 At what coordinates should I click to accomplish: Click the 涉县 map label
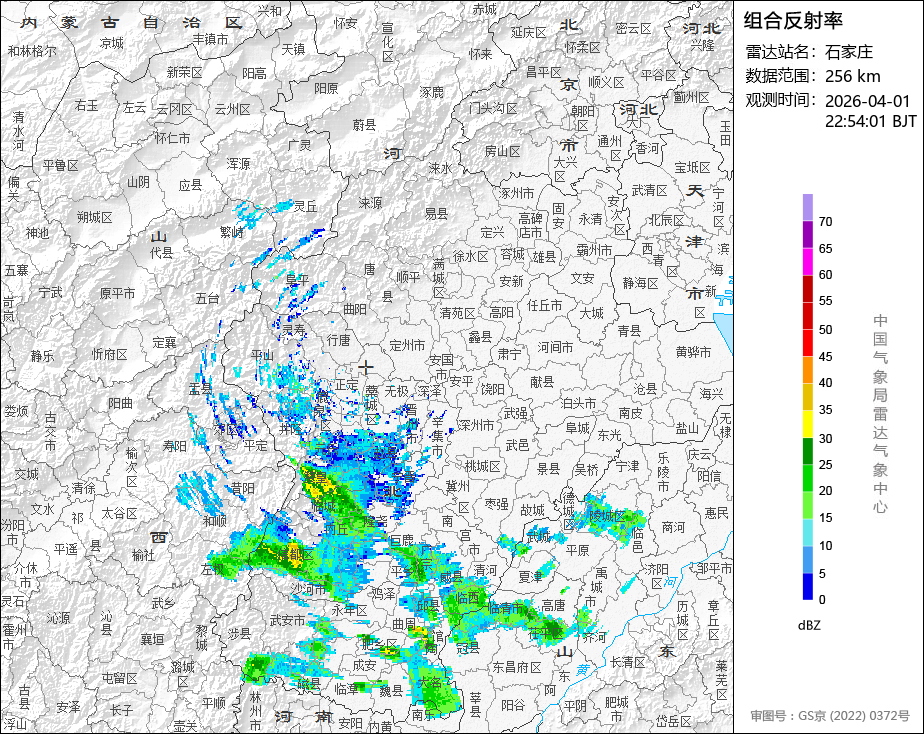[x=240, y=634]
